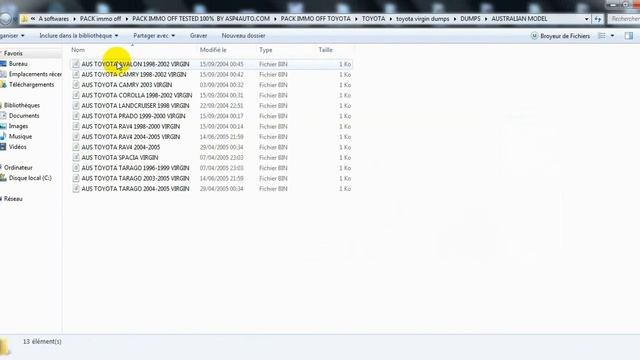640x360 pixels.
Task: Click file icon of AUS TOYOTA PRADO 1999-2000
Action: point(76,116)
